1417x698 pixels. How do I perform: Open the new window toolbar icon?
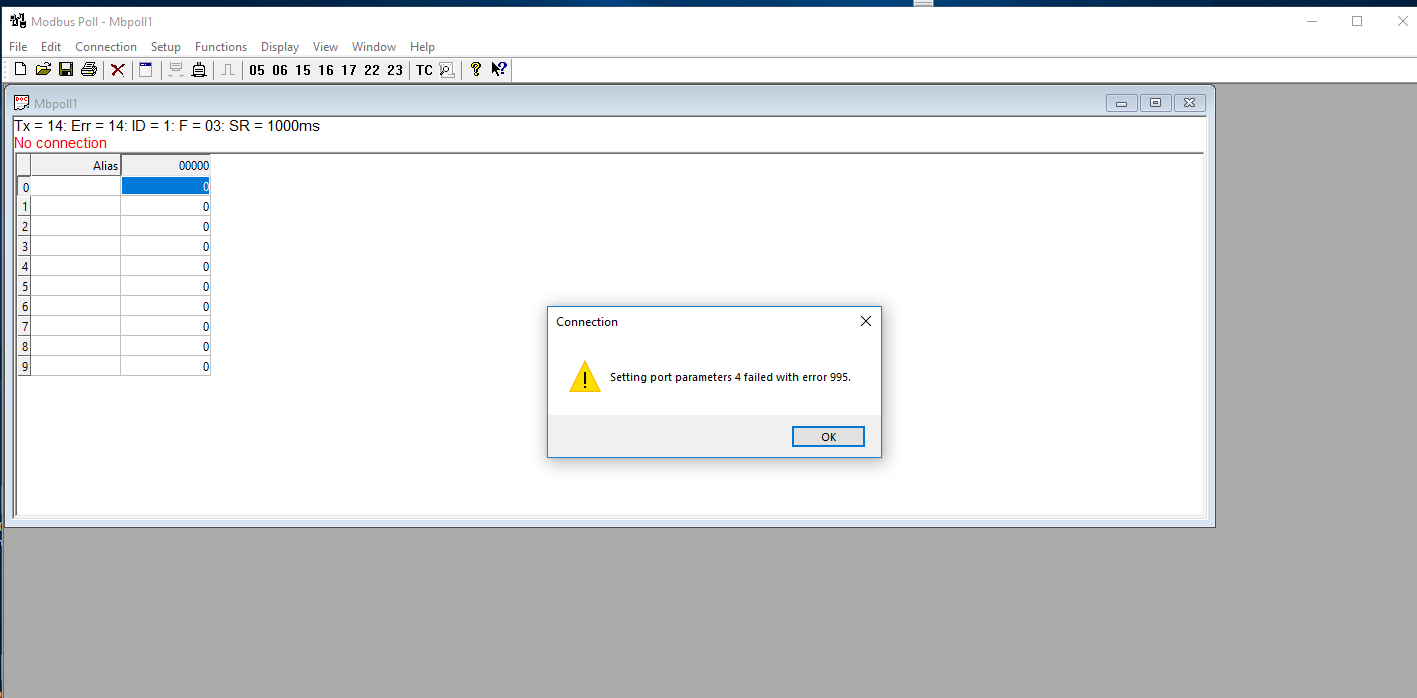(145, 70)
